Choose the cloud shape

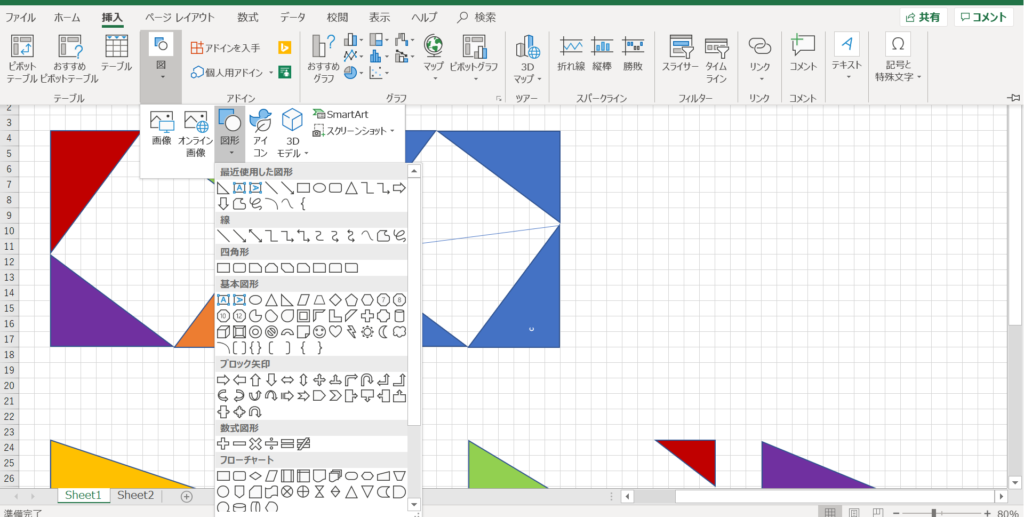pyautogui.click(x=399, y=332)
